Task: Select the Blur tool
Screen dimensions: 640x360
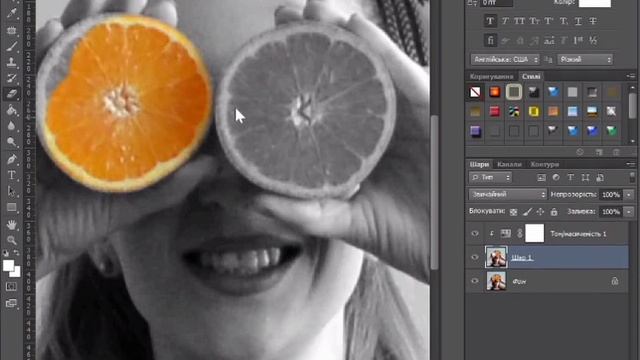Action: click(11, 126)
